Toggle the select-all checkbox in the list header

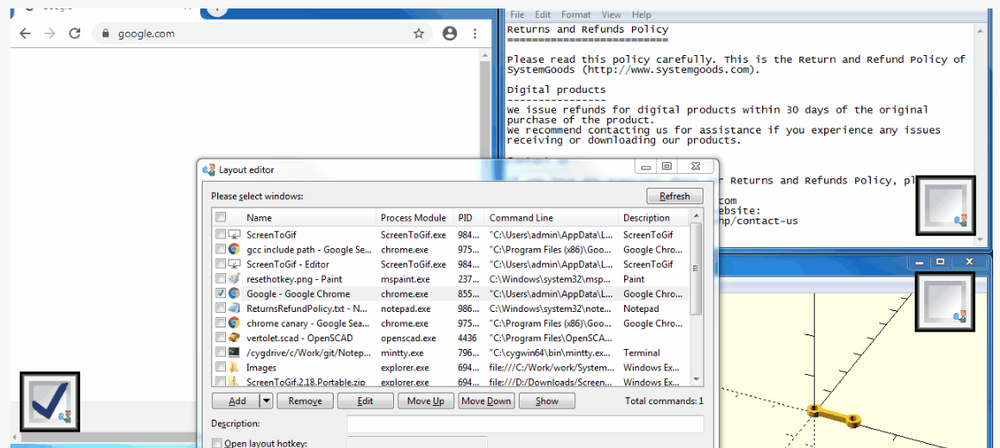[x=221, y=217]
